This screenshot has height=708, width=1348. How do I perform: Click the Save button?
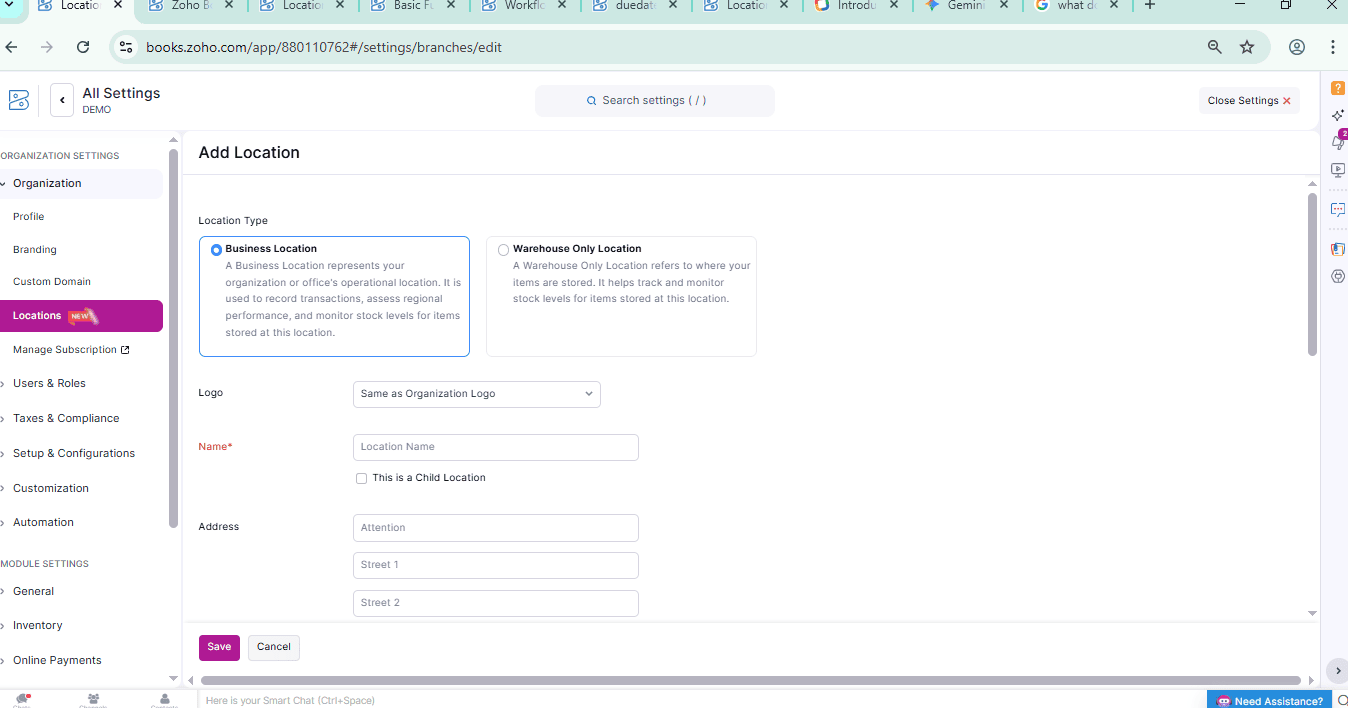(x=219, y=647)
